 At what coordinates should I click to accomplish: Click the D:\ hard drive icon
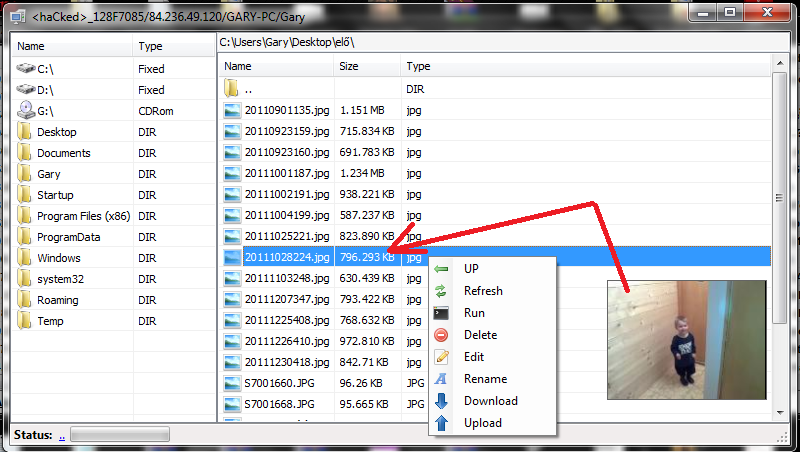tap(26, 89)
